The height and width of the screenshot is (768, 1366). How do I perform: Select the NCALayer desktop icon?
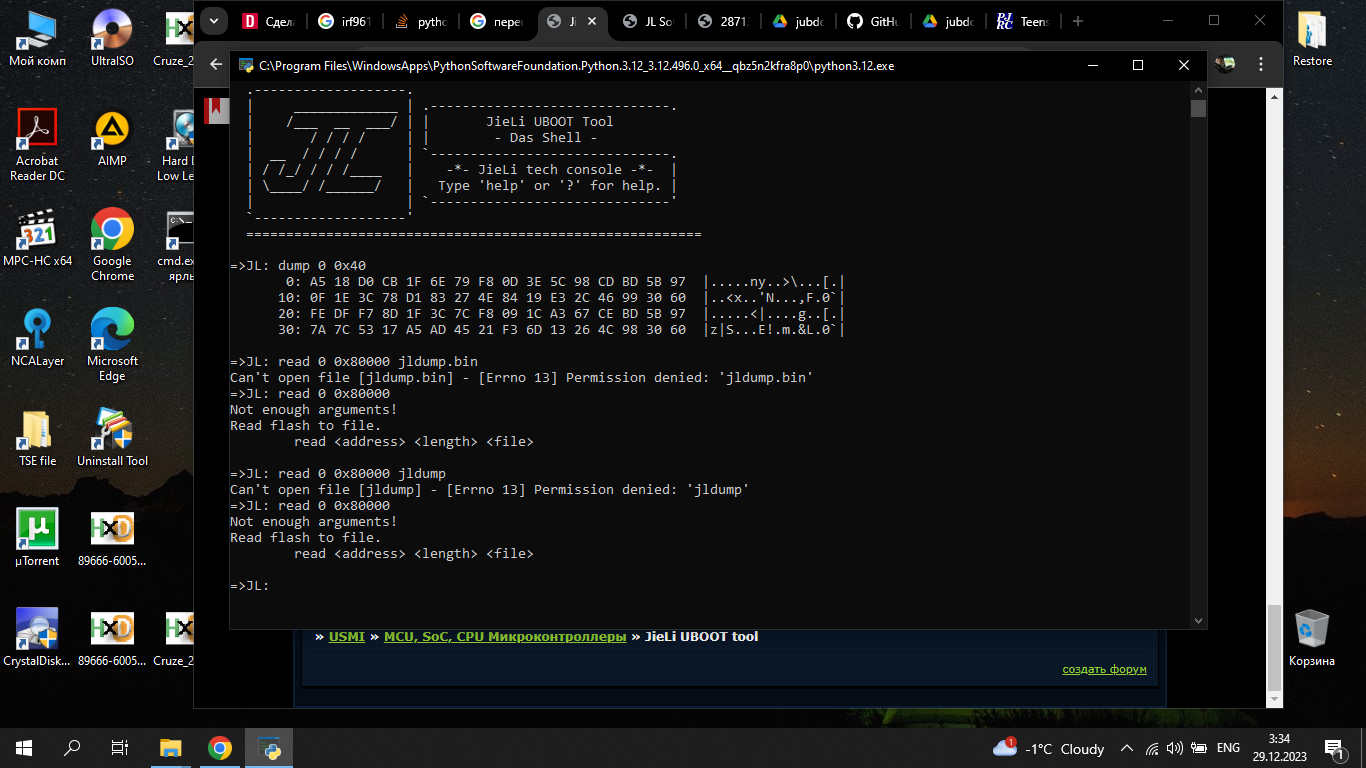coord(37,338)
